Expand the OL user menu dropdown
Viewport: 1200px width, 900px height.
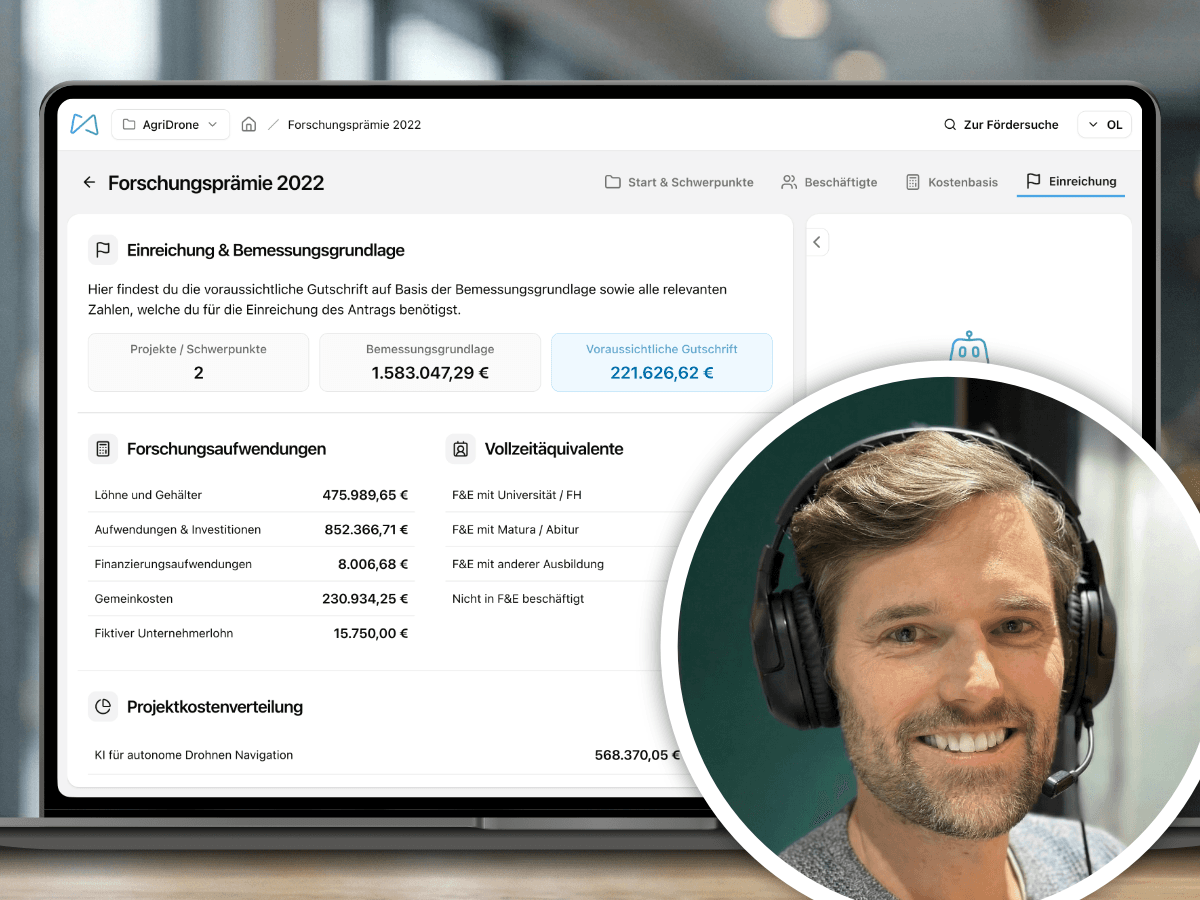pyautogui.click(x=1104, y=125)
